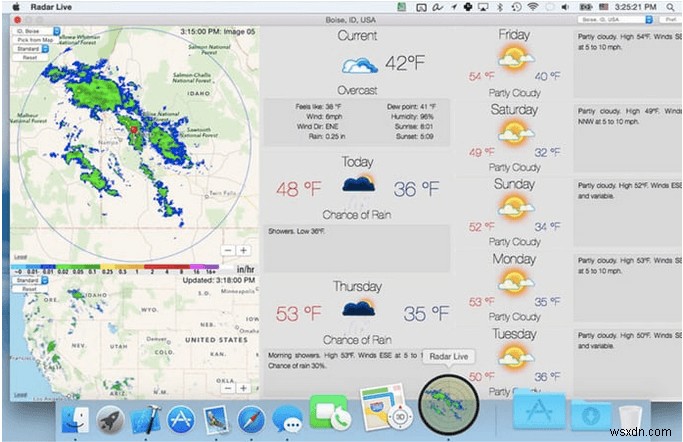The image size is (683, 442).
Task: Click the Saturday forecast sun icon
Action: point(516,133)
